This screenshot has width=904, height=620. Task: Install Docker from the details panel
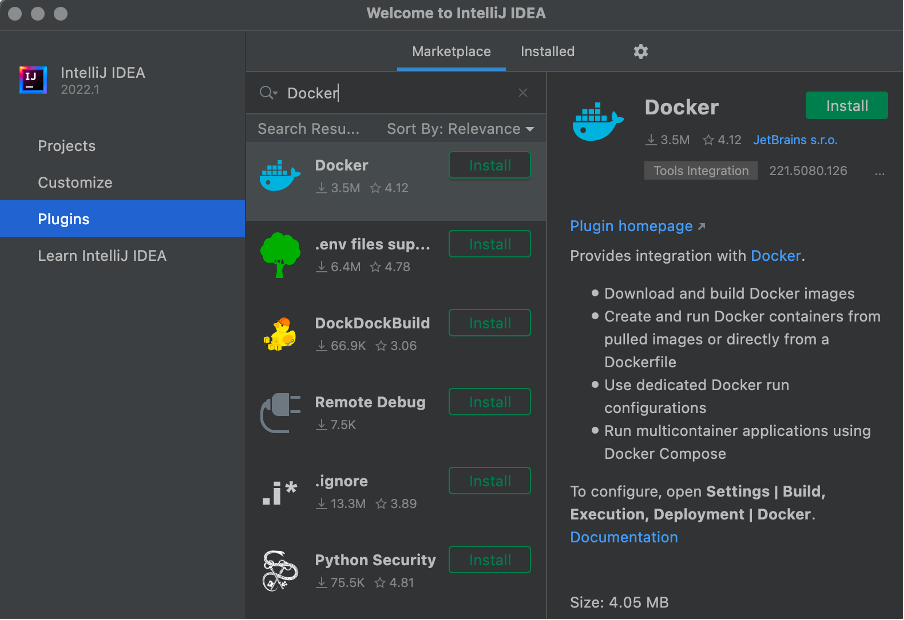(846, 106)
